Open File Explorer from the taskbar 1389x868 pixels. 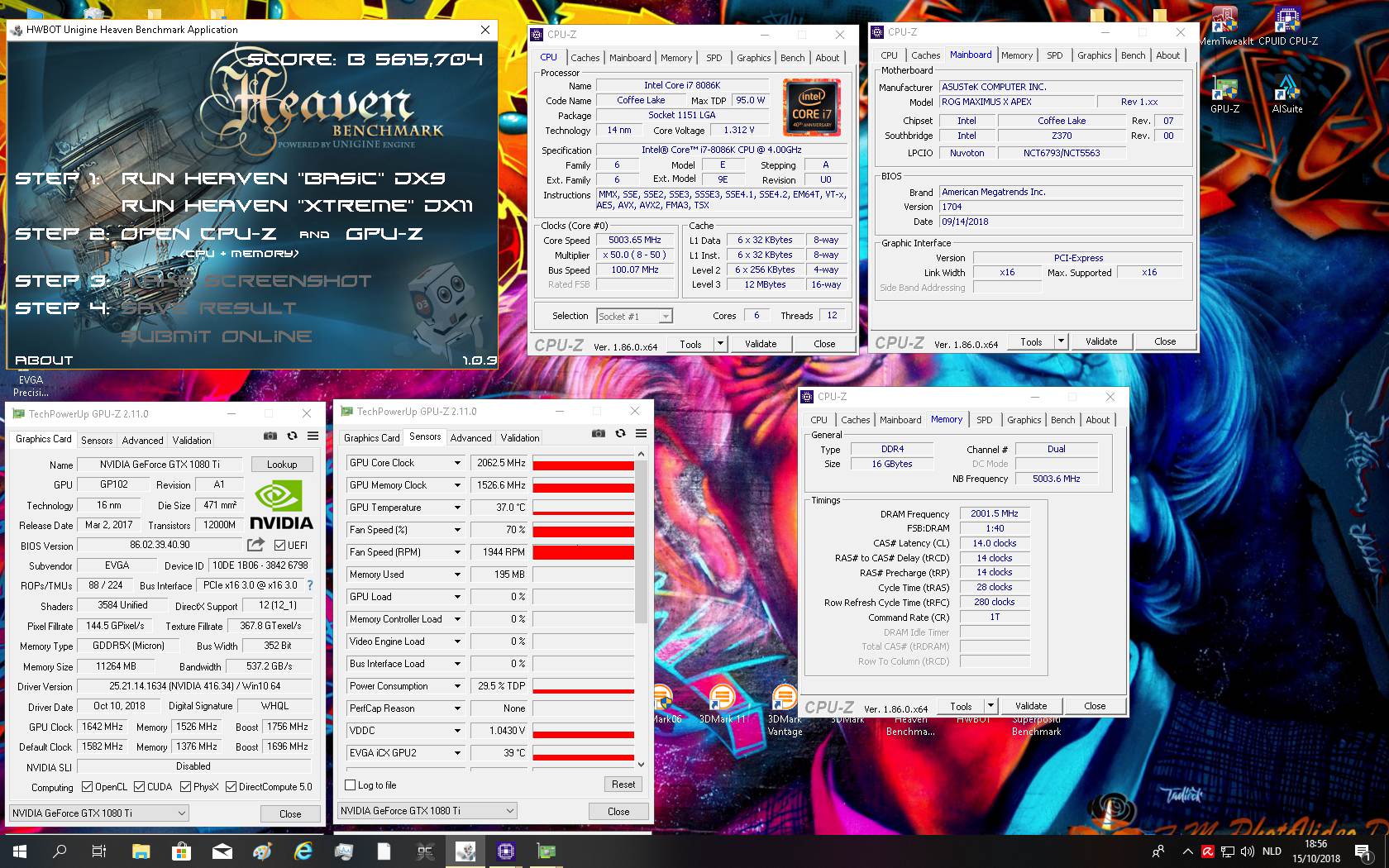coord(141,851)
